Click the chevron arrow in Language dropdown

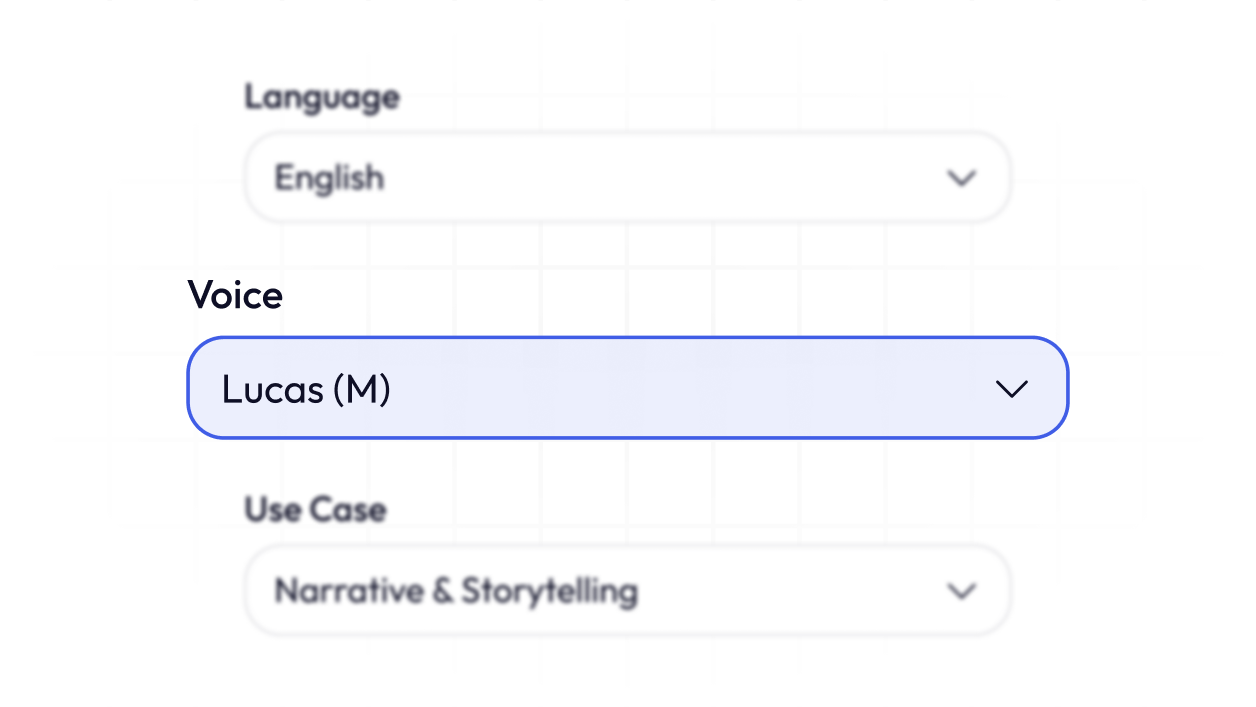tap(961, 178)
